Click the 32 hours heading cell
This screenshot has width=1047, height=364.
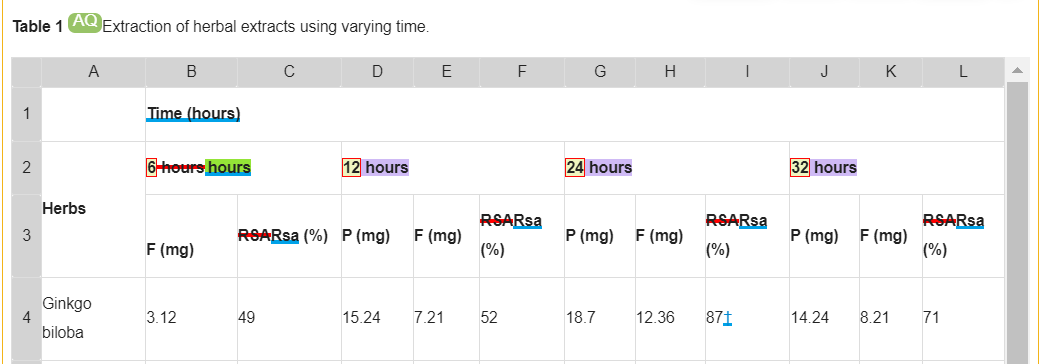[x=897, y=168]
